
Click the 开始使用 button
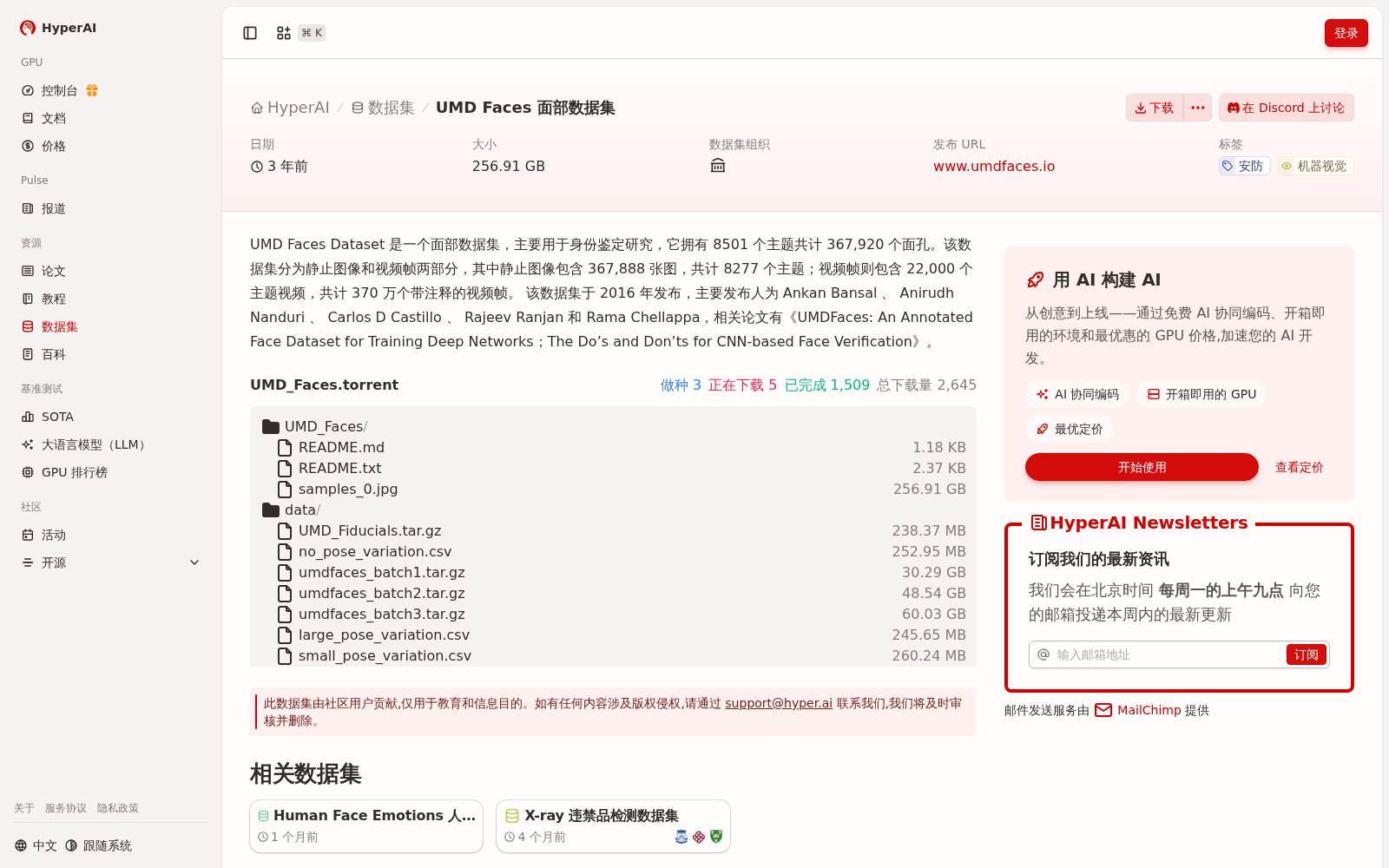point(1142,467)
